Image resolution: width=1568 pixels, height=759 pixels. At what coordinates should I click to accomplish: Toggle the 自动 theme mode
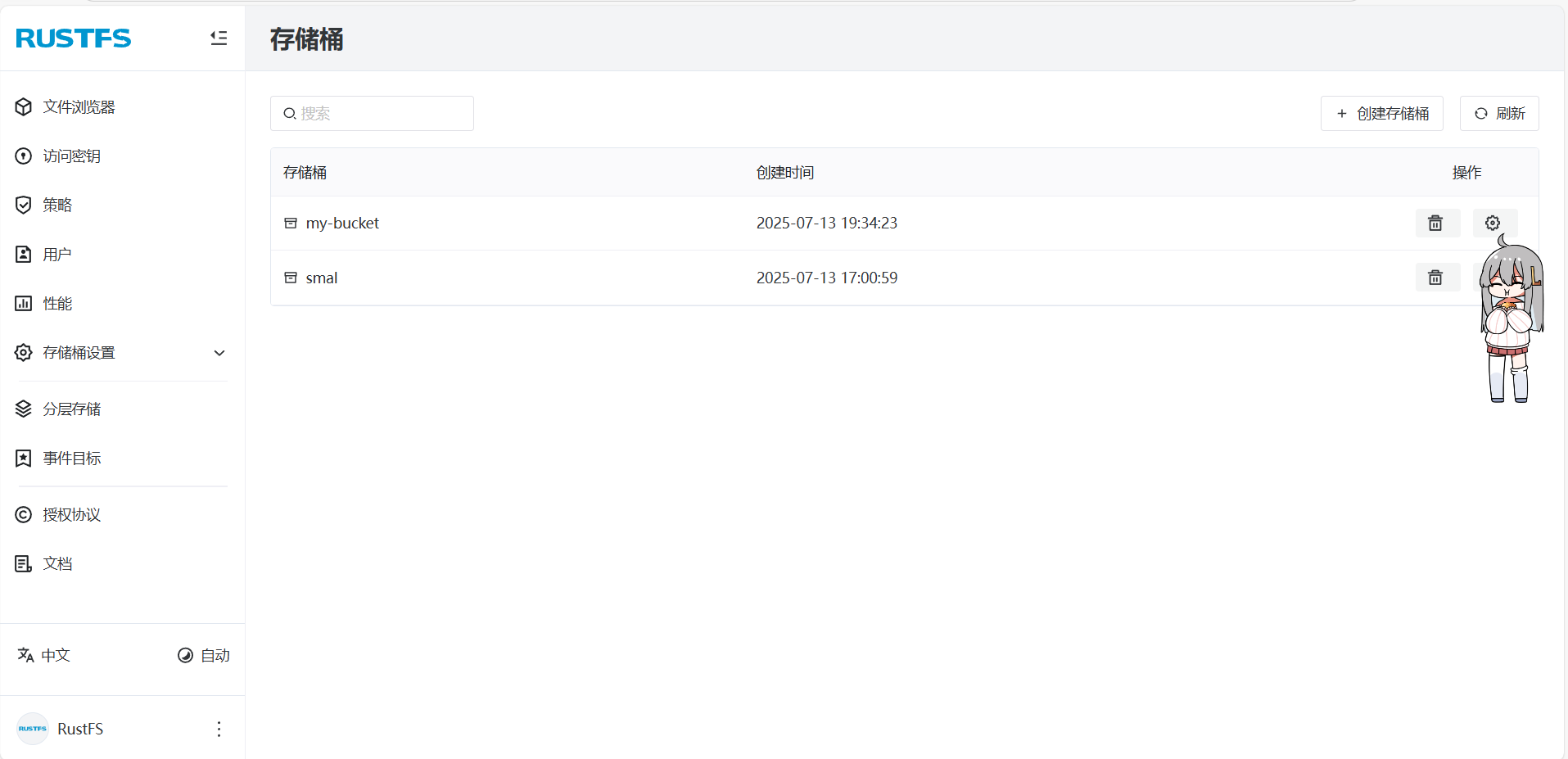[x=204, y=655]
